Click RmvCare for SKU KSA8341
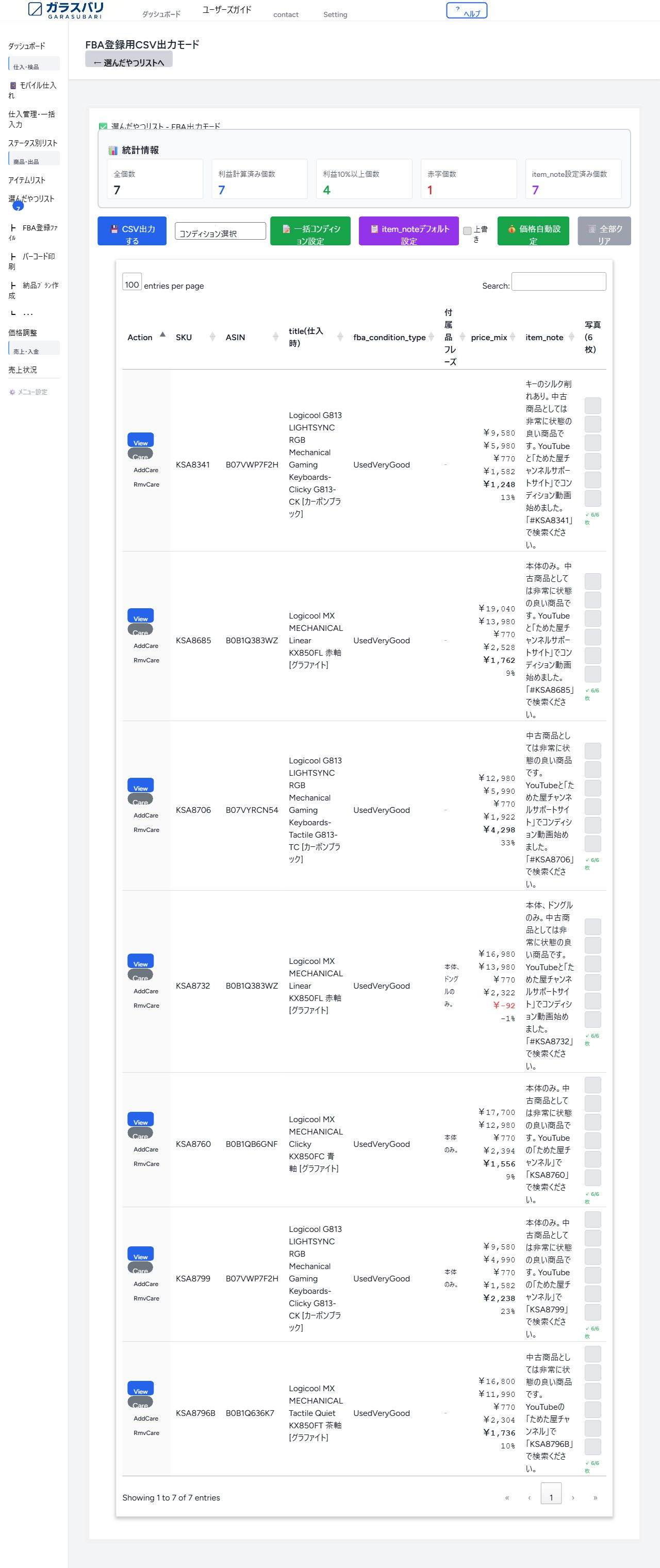660x1568 pixels. pos(146,485)
